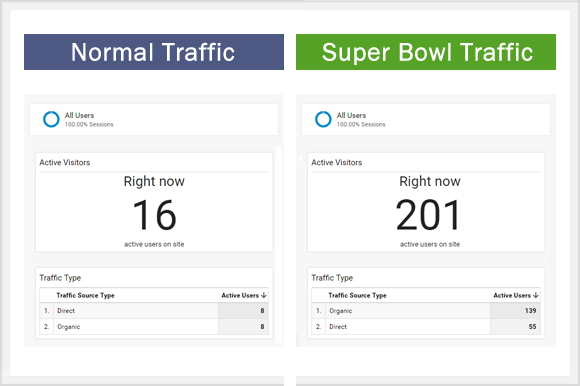Click Traffic Source Type header in Normal Traffic table
580x386 pixels.
85,295
